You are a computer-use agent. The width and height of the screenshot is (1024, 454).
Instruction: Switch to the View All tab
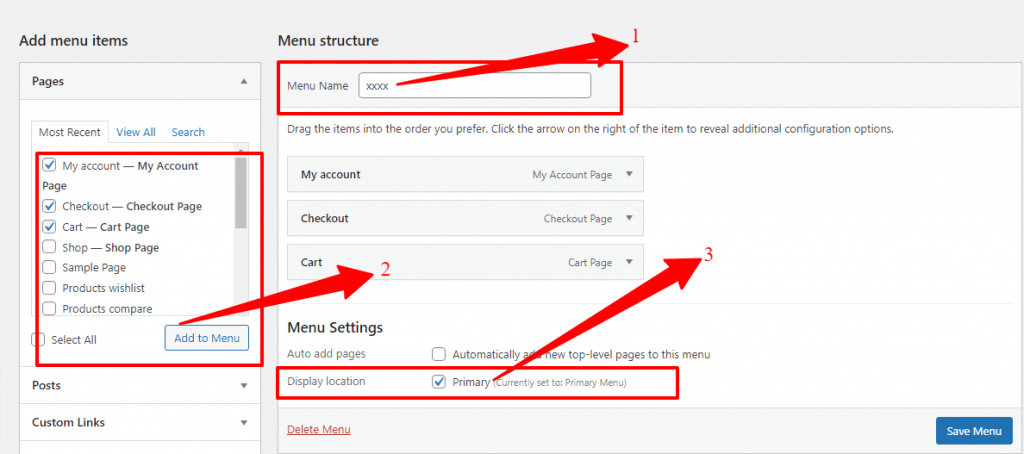[136, 132]
